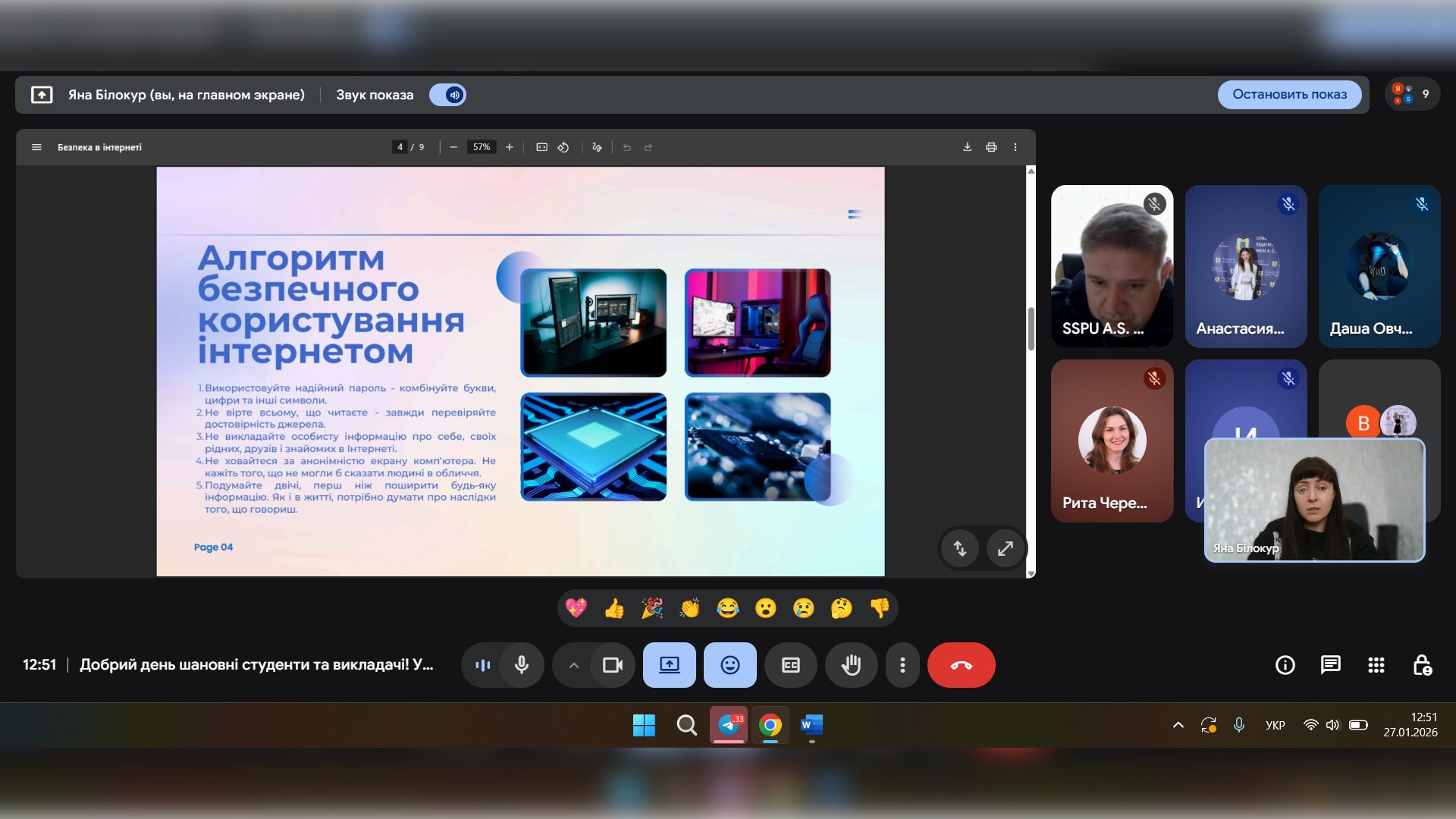Click the raise hand icon
1456x819 pixels.
click(851, 665)
